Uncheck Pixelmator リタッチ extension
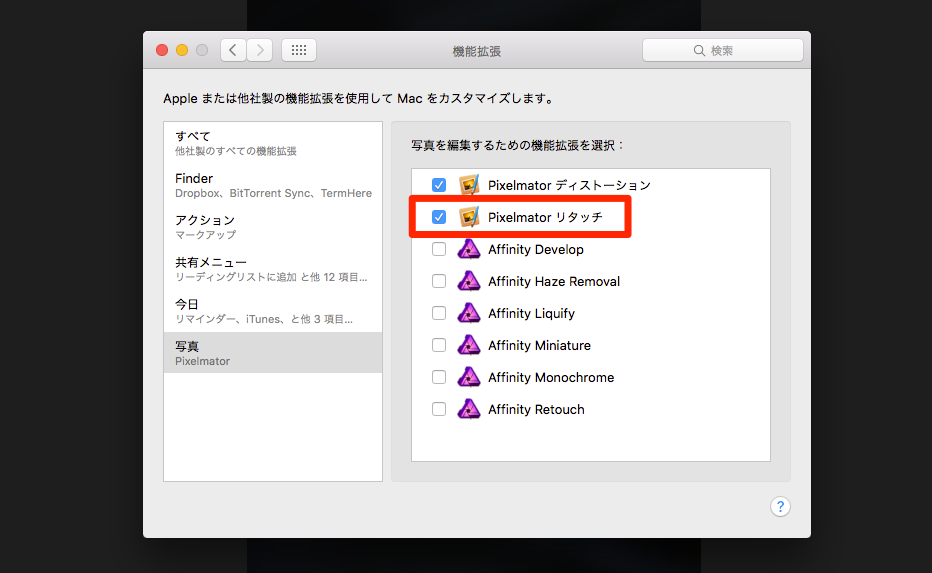 click(x=439, y=217)
